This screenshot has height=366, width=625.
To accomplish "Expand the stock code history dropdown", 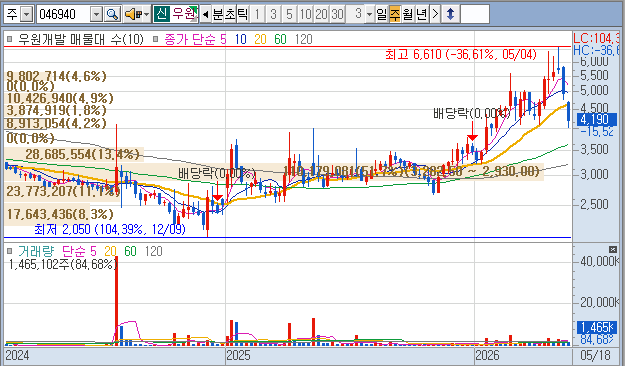I will tap(96, 15).
